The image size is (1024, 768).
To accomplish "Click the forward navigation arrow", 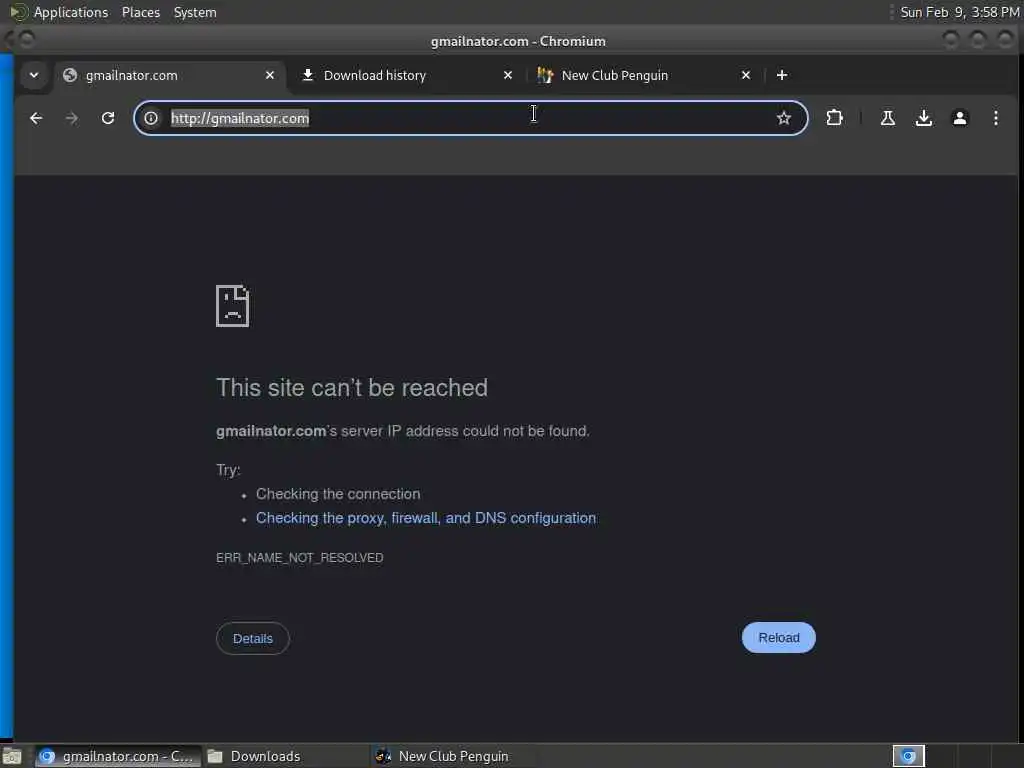I will [72, 118].
